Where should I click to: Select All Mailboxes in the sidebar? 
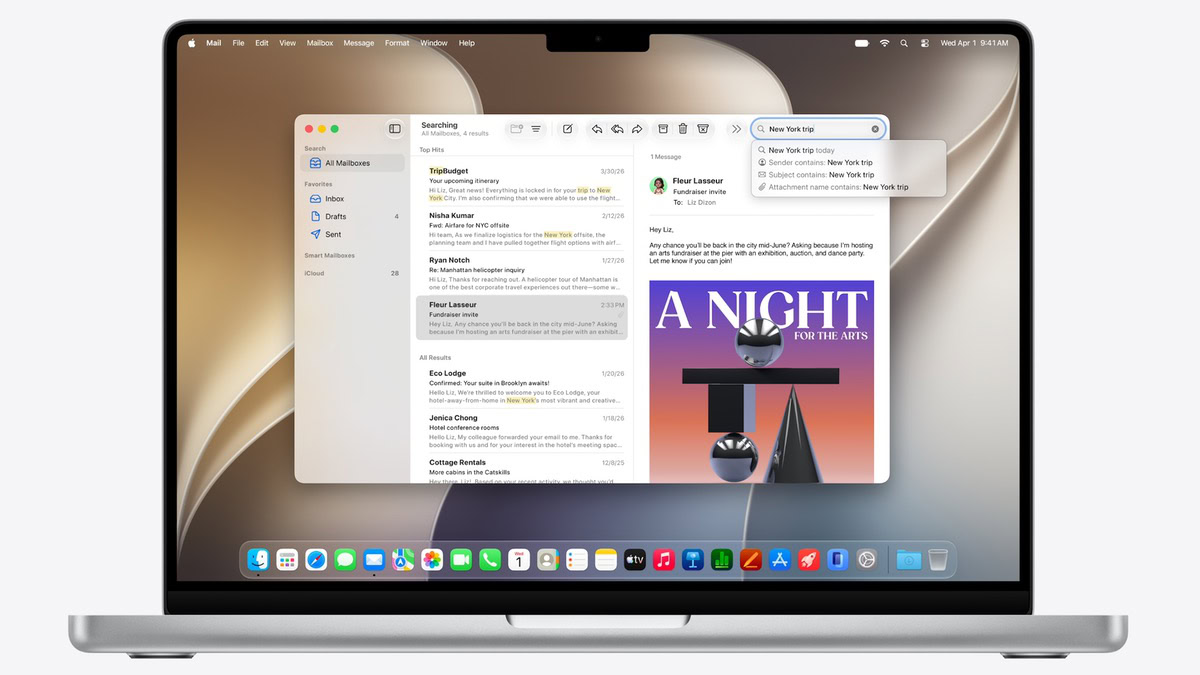(x=352, y=163)
